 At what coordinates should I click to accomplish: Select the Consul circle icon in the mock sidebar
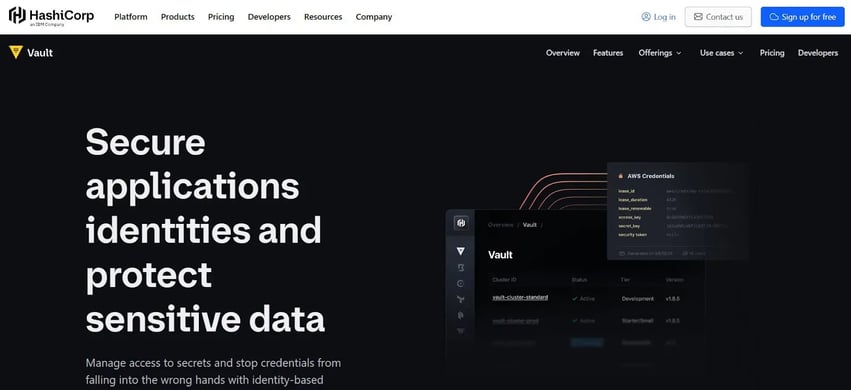[461, 283]
